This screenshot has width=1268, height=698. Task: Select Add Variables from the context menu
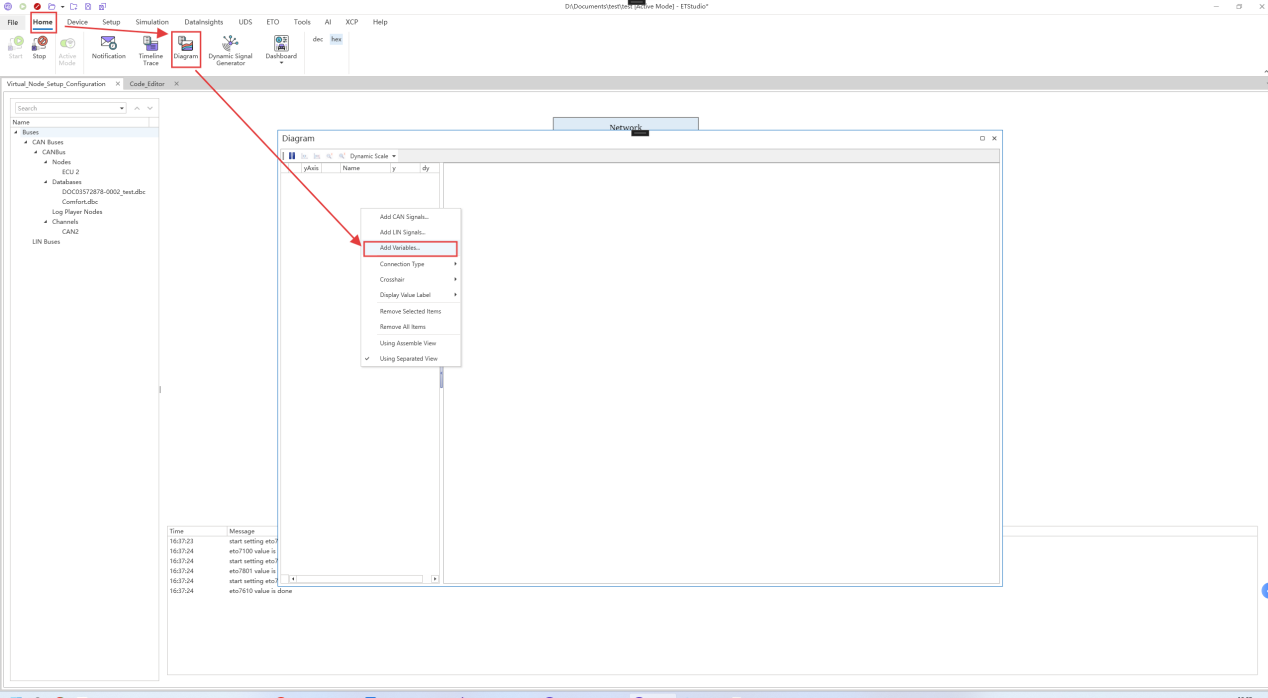pos(400,248)
